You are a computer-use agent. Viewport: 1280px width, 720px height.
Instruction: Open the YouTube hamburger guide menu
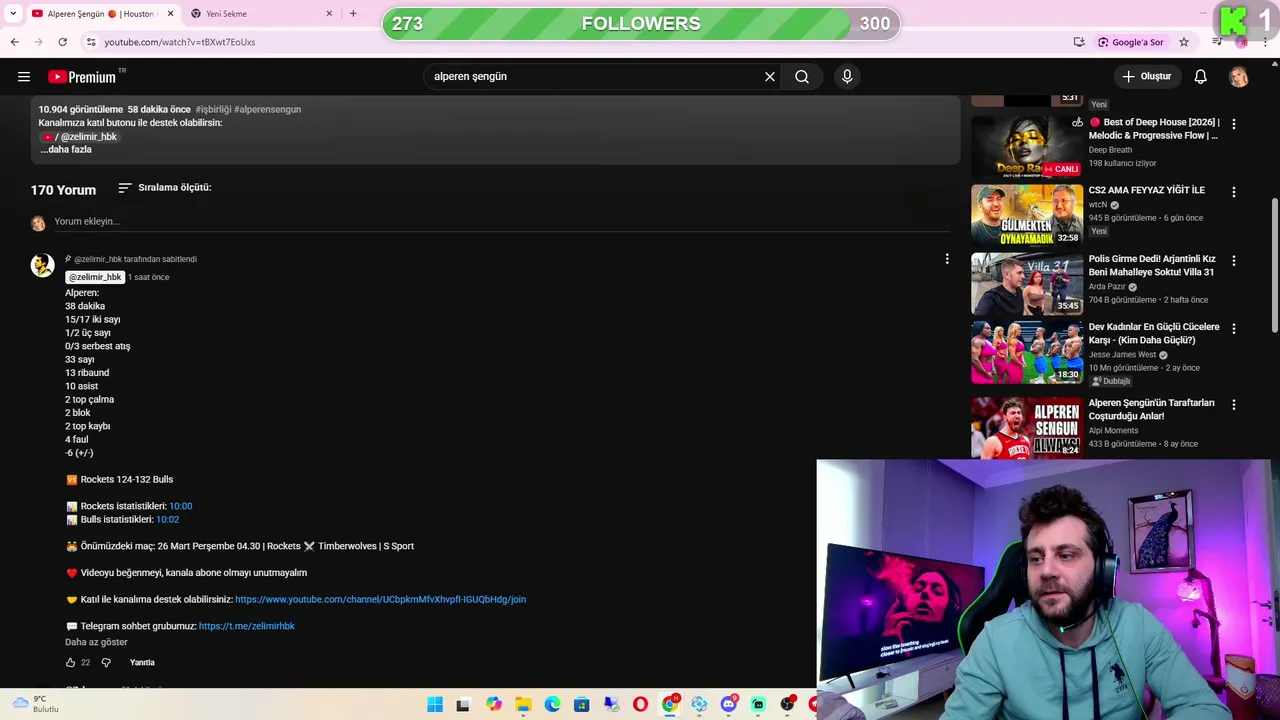[24, 77]
